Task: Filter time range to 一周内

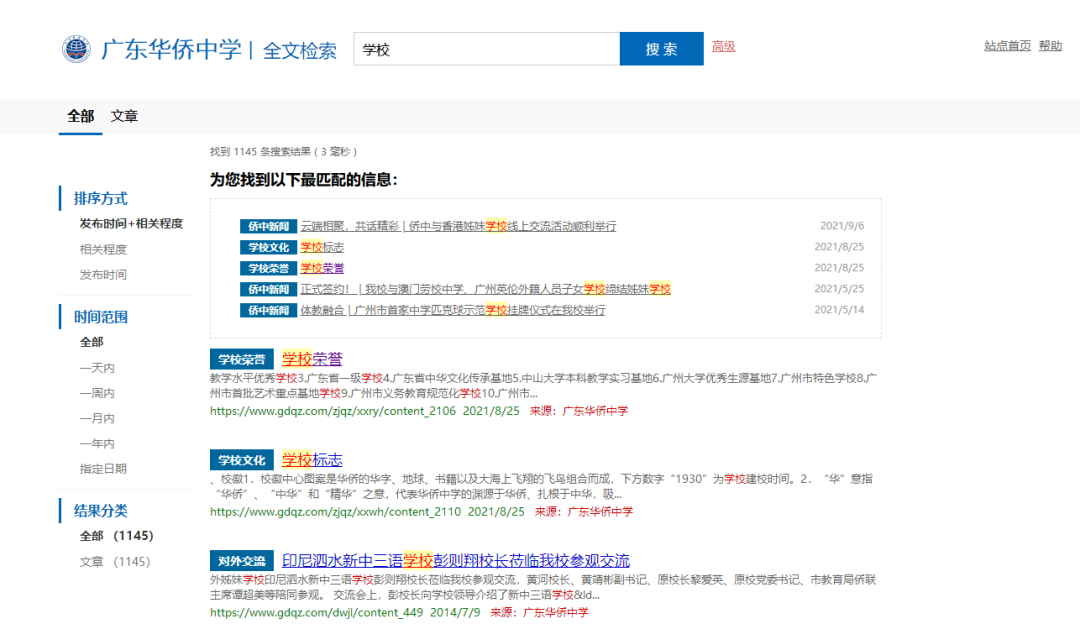Action: click(97, 393)
